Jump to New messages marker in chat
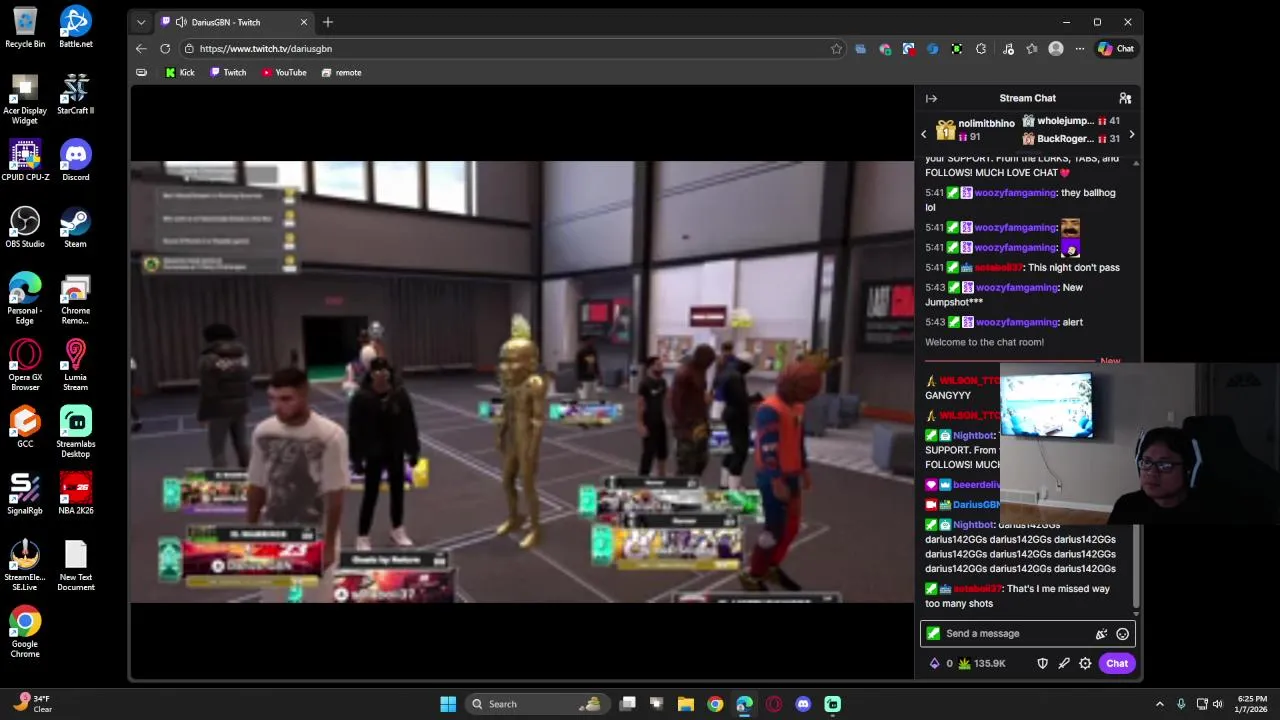 click(1110, 361)
